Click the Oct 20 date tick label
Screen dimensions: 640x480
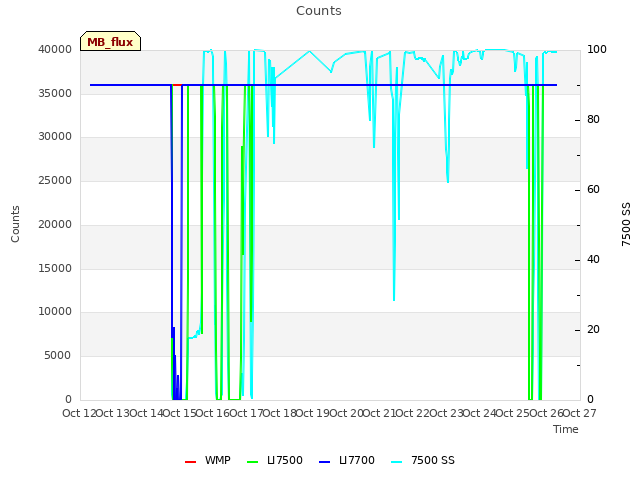(x=346, y=413)
